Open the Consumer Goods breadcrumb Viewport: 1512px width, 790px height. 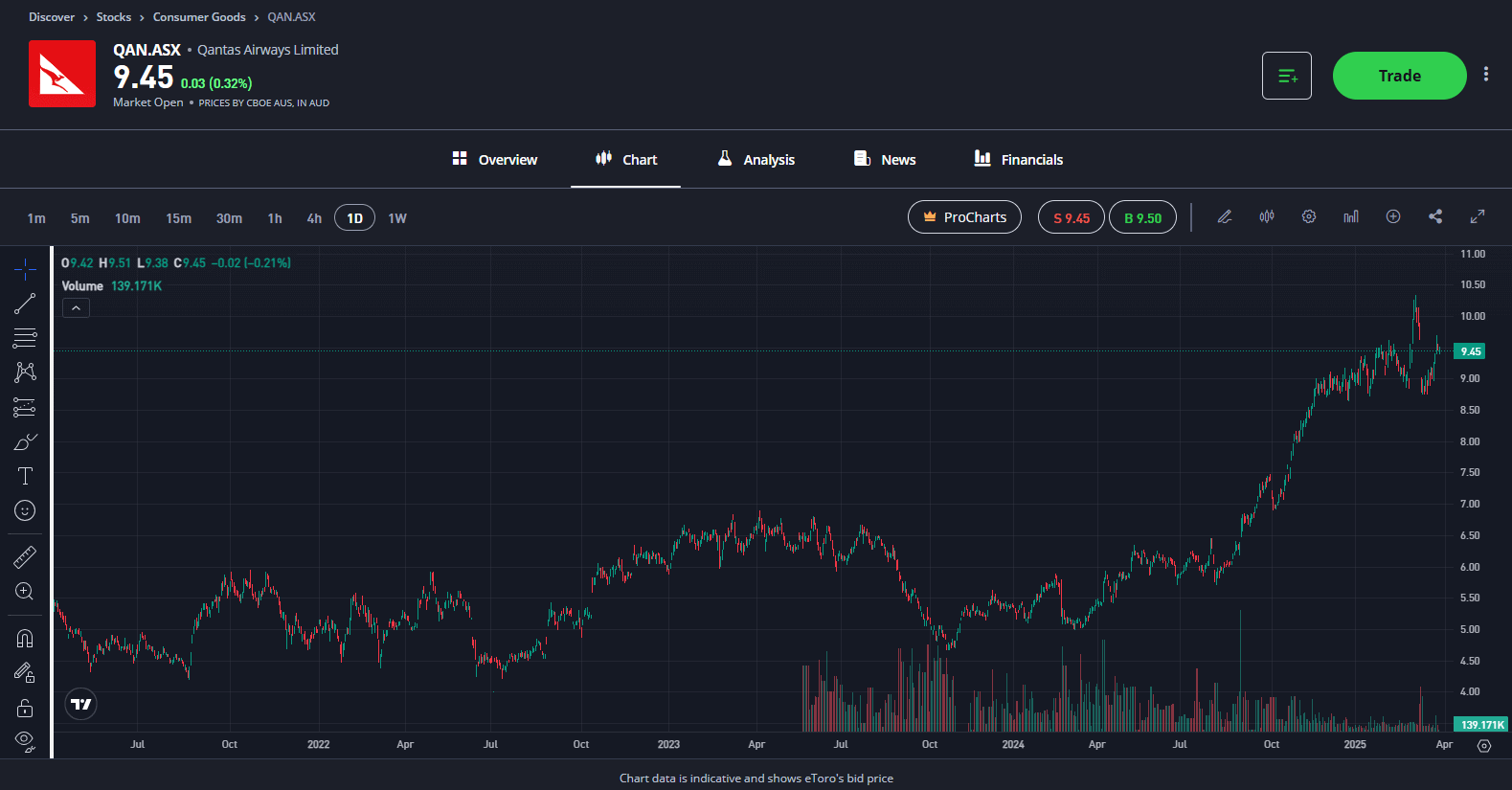click(x=199, y=17)
